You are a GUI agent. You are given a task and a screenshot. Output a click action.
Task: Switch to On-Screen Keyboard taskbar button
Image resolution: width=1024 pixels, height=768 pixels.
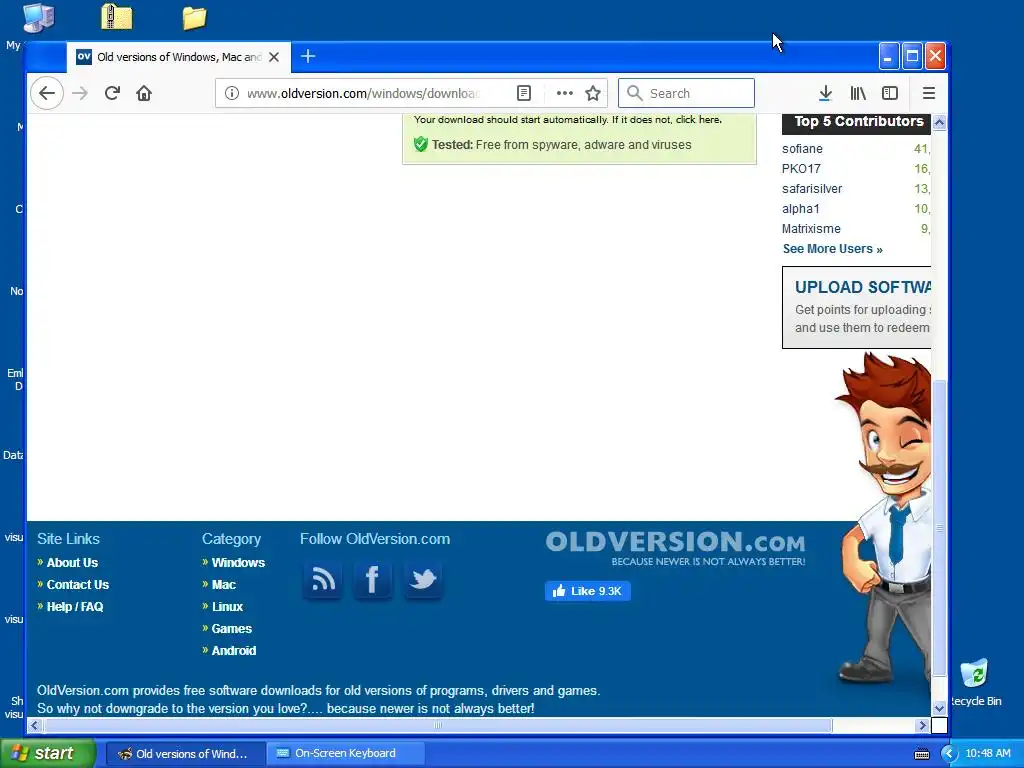click(x=346, y=754)
